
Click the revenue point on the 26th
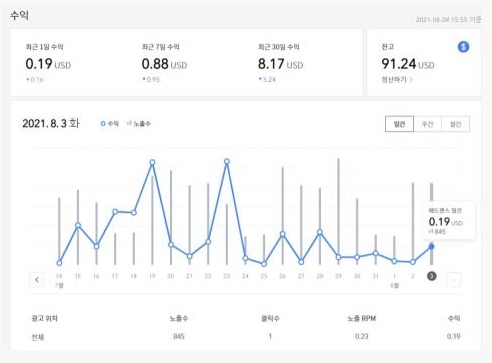click(x=283, y=234)
